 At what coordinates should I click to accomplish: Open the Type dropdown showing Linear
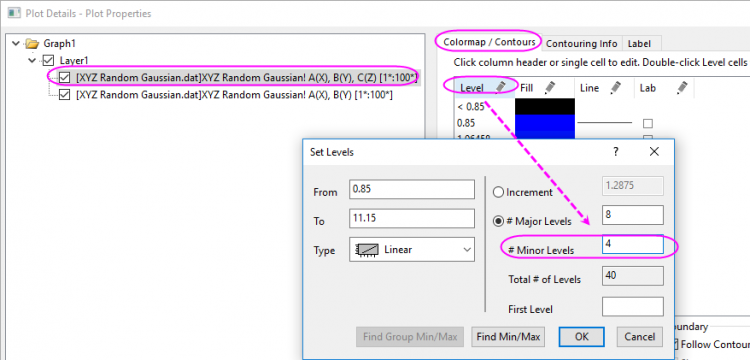click(x=412, y=250)
